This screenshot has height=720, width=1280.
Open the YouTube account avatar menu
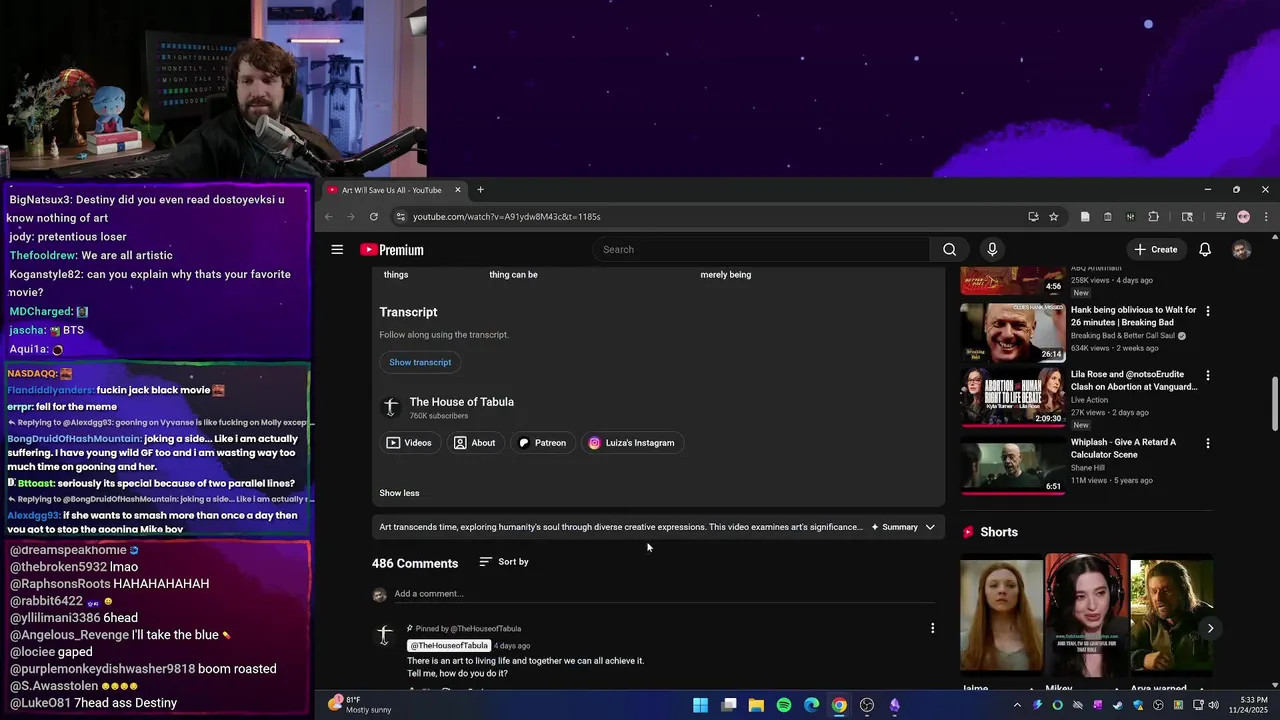[1241, 250]
